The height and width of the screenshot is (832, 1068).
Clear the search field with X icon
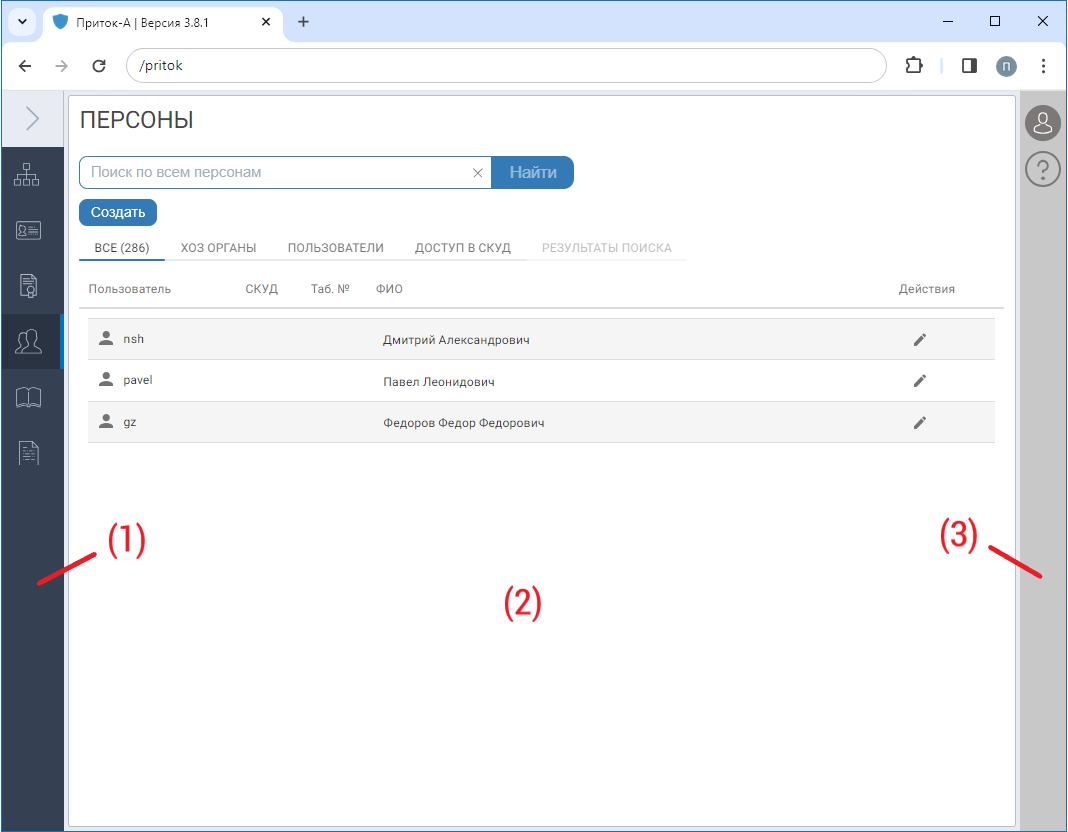coord(477,173)
